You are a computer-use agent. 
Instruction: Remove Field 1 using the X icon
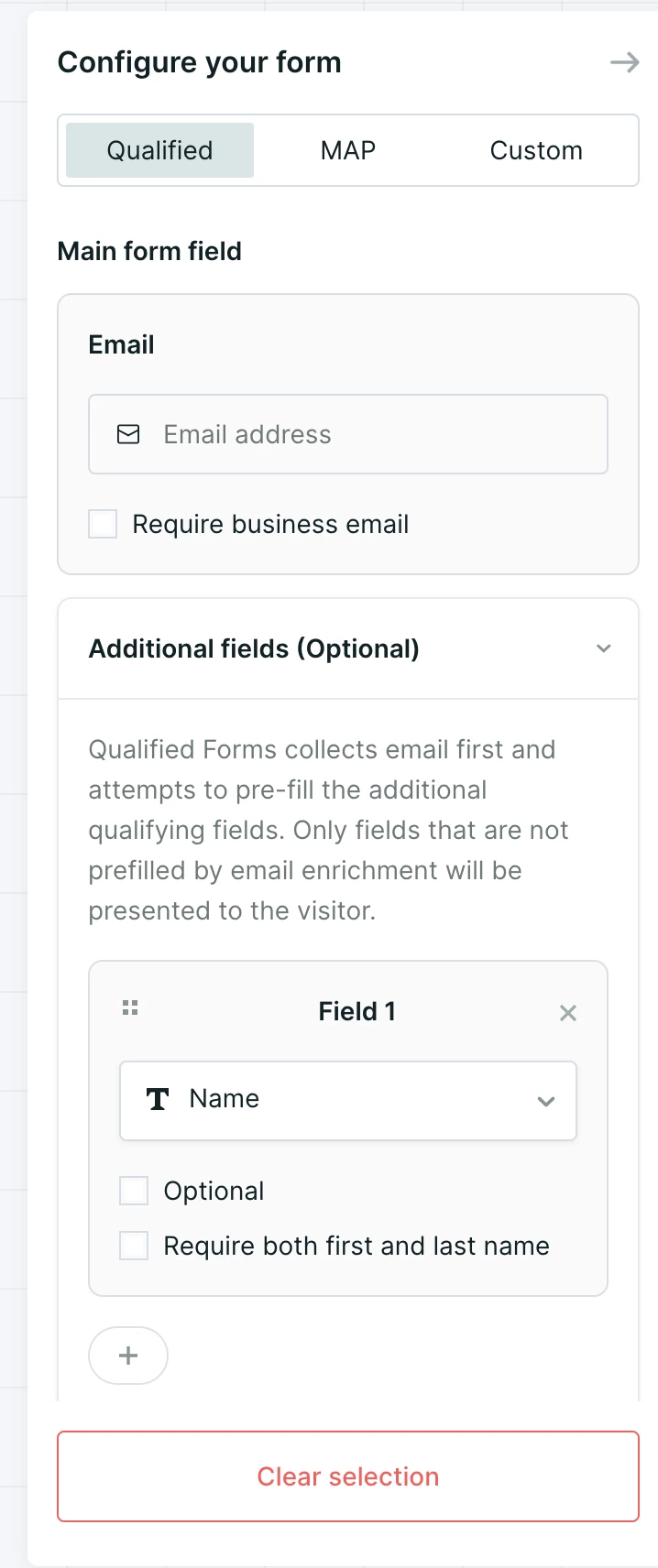click(568, 1012)
